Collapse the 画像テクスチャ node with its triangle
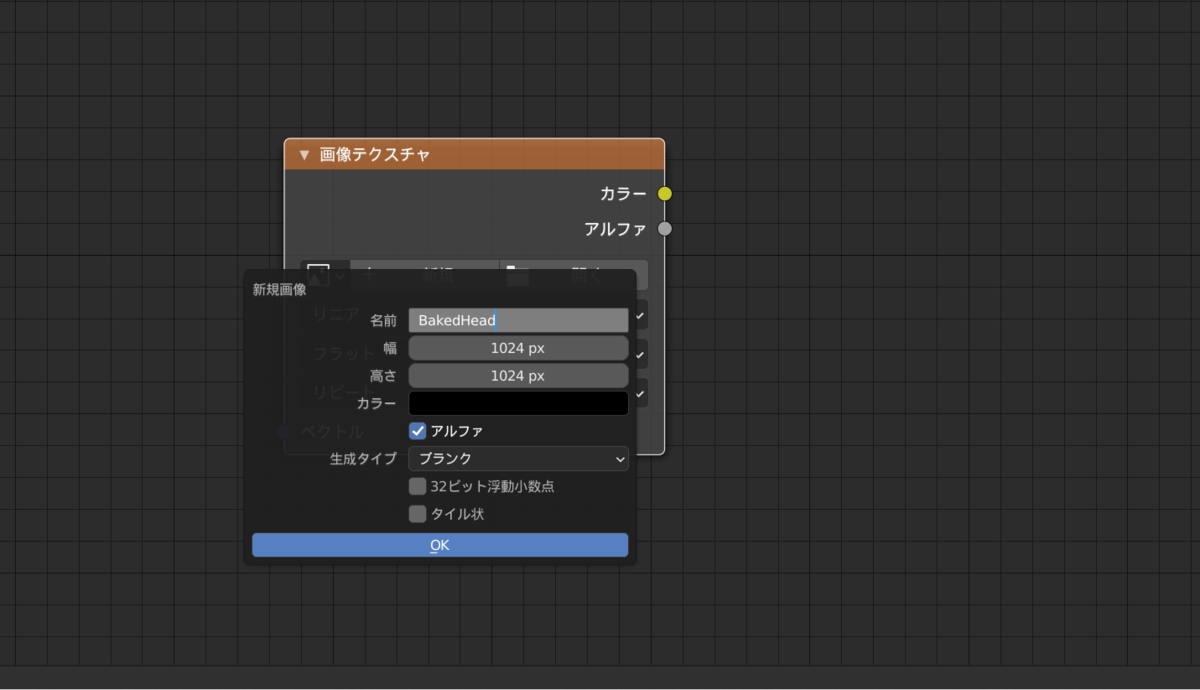1200x690 pixels. point(304,155)
